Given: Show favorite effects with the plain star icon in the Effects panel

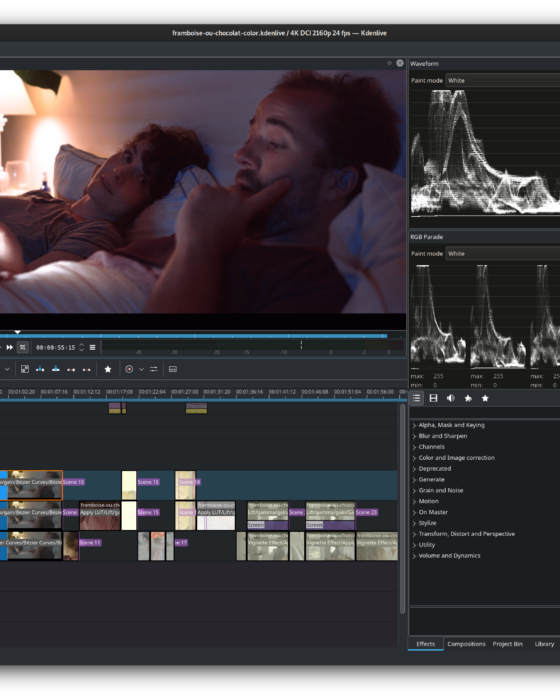Looking at the screenshot, I should coord(485,398).
